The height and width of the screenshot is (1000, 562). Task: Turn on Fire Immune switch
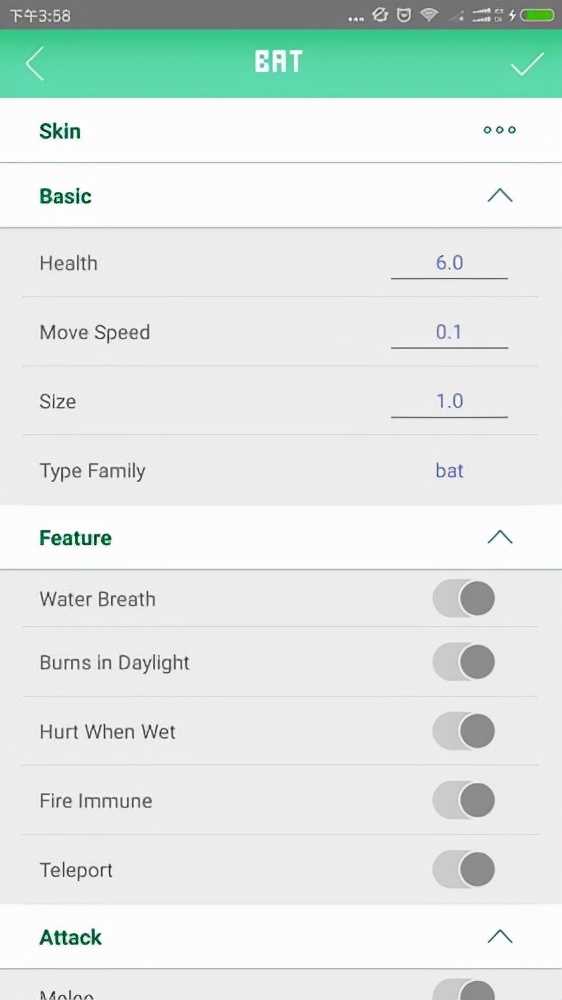(x=464, y=800)
